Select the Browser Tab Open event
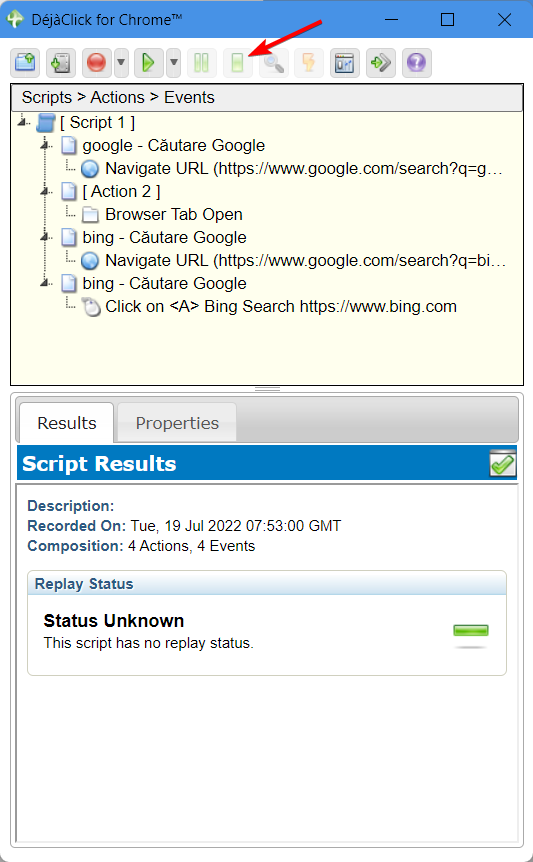 pos(174,214)
